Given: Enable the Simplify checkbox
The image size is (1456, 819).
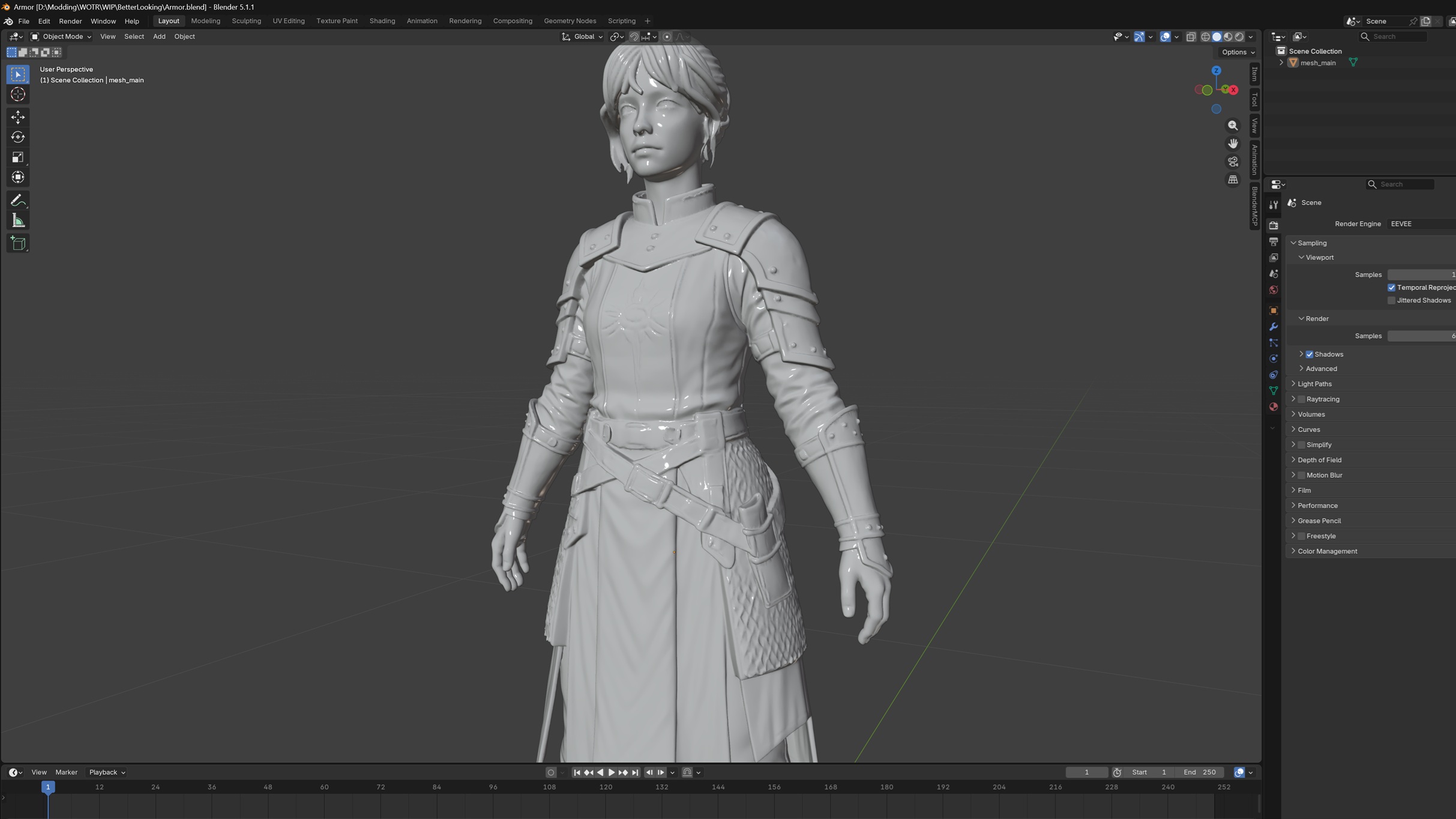Looking at the screenshot, I should (1301, 445).
